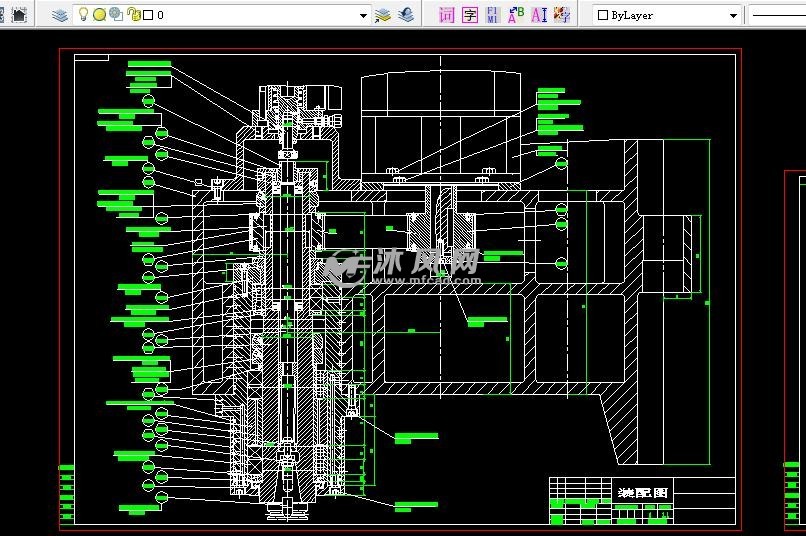Click the ByLayer white color swatch box
Screen dimensions: 806x536
click(602, 15)
